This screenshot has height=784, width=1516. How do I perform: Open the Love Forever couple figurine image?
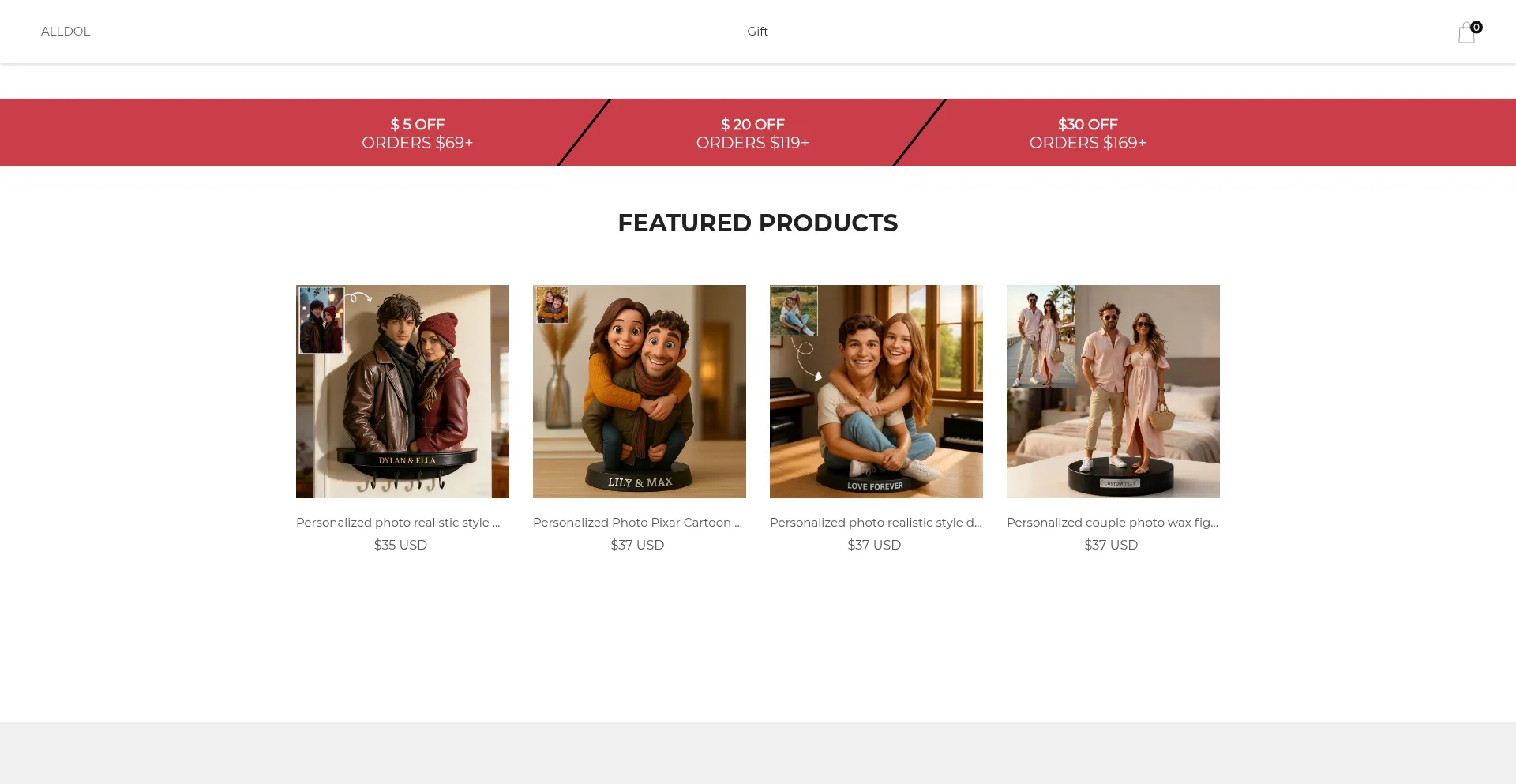[876, 392]
